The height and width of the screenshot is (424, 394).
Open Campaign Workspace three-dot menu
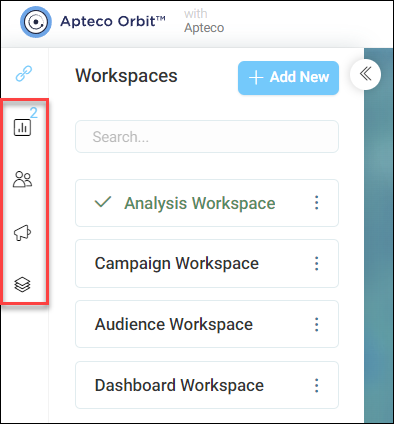[317, 263]
